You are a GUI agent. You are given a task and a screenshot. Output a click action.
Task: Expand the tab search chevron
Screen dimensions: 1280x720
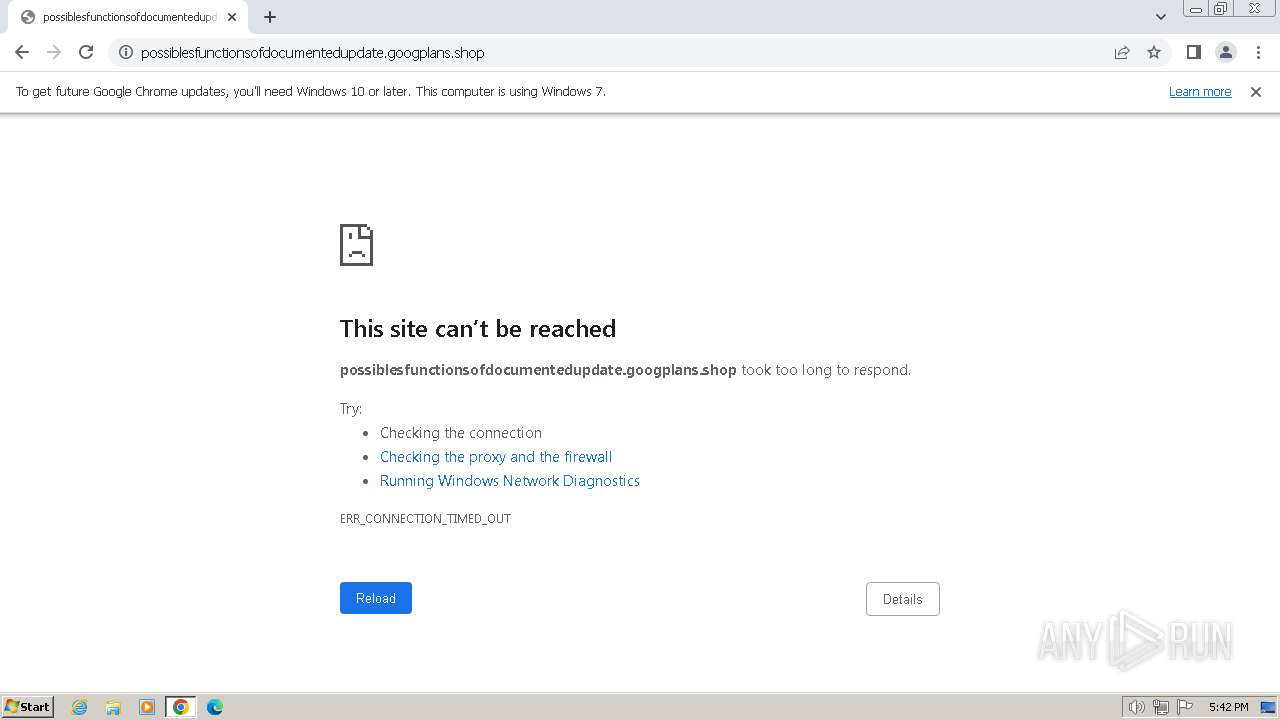coord(1160,17)
